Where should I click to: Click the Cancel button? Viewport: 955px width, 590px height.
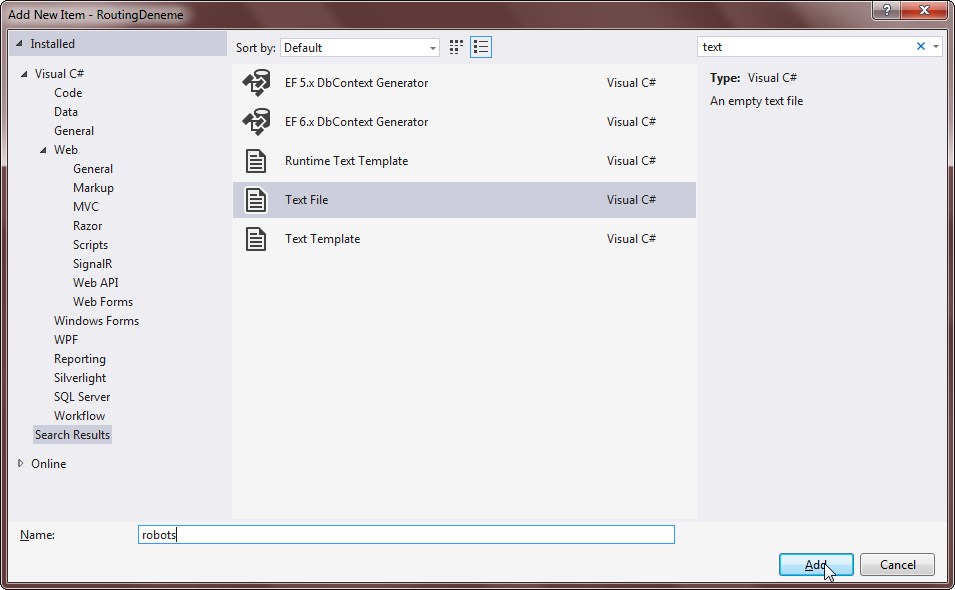897,565
